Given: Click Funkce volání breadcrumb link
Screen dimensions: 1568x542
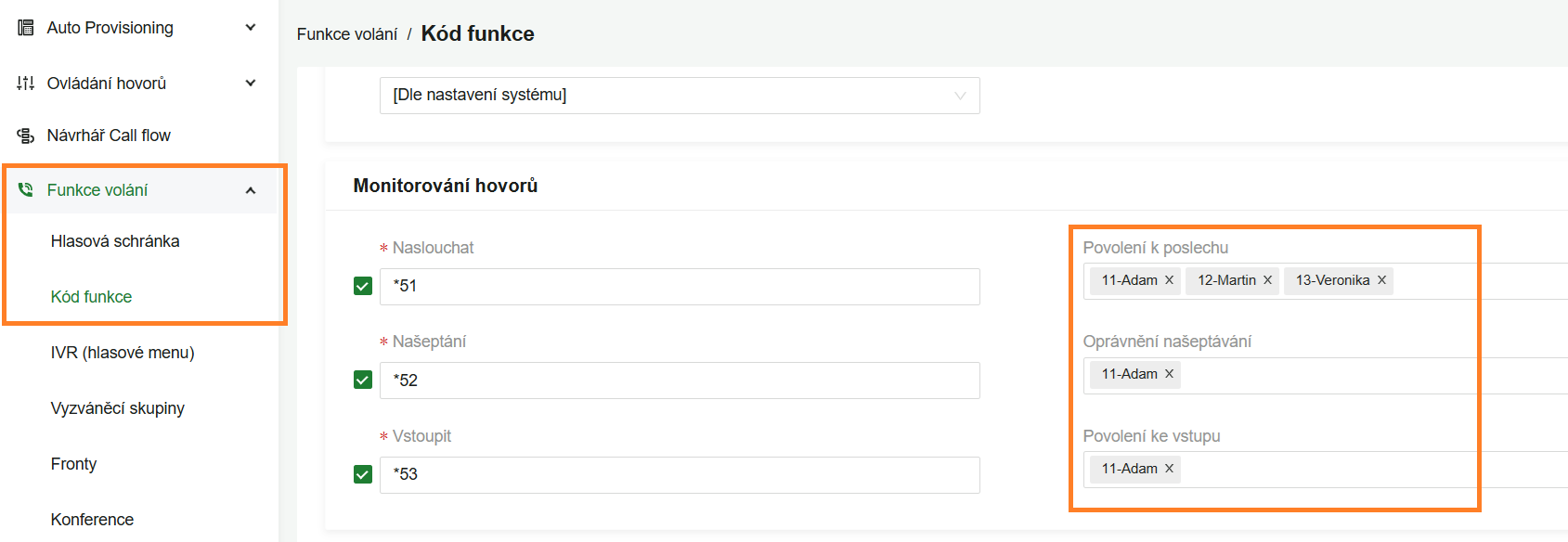Looking at the screenshot, I should click(x=346, y=34).
